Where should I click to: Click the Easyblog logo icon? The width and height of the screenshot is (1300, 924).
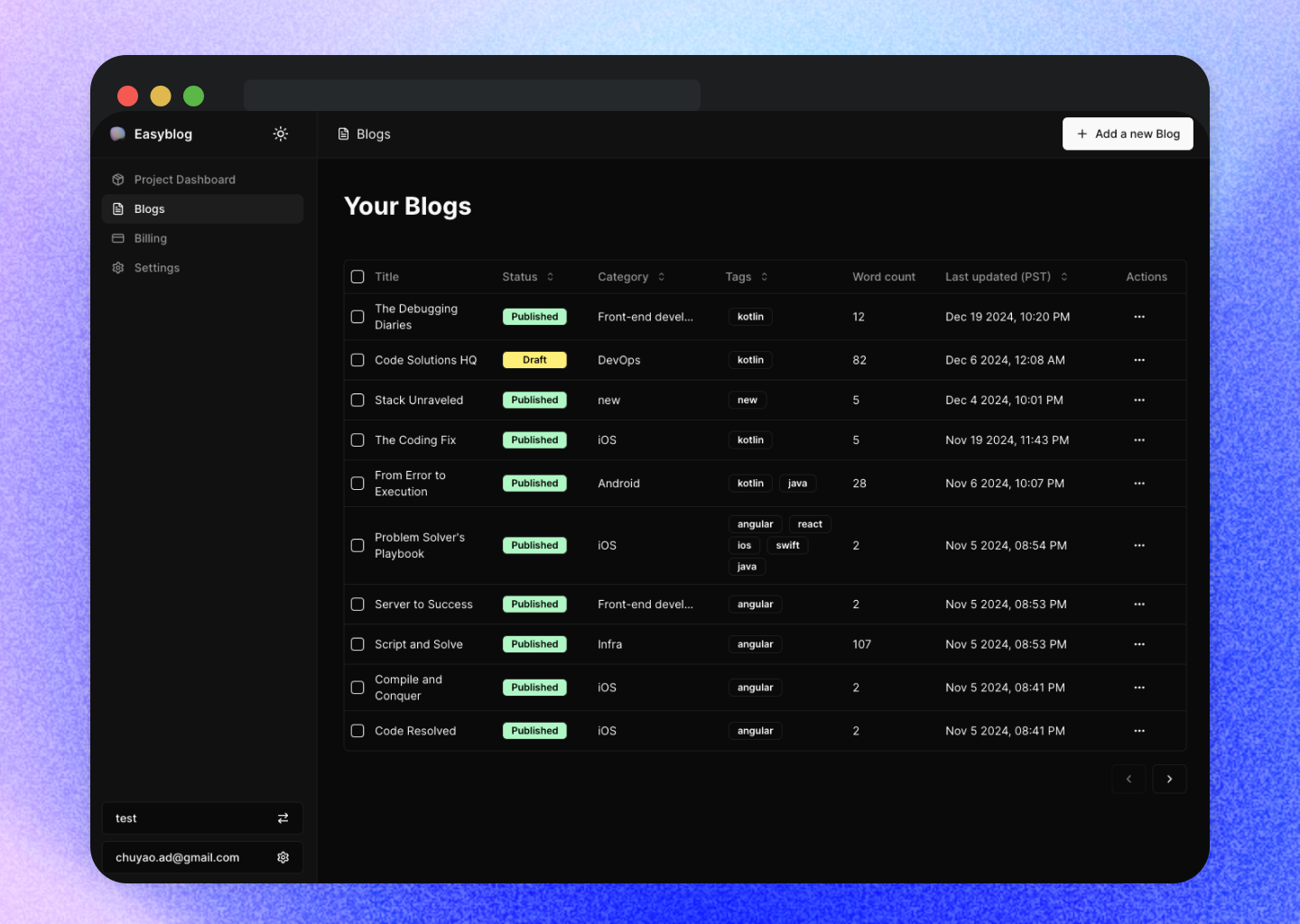coord(117,134)
